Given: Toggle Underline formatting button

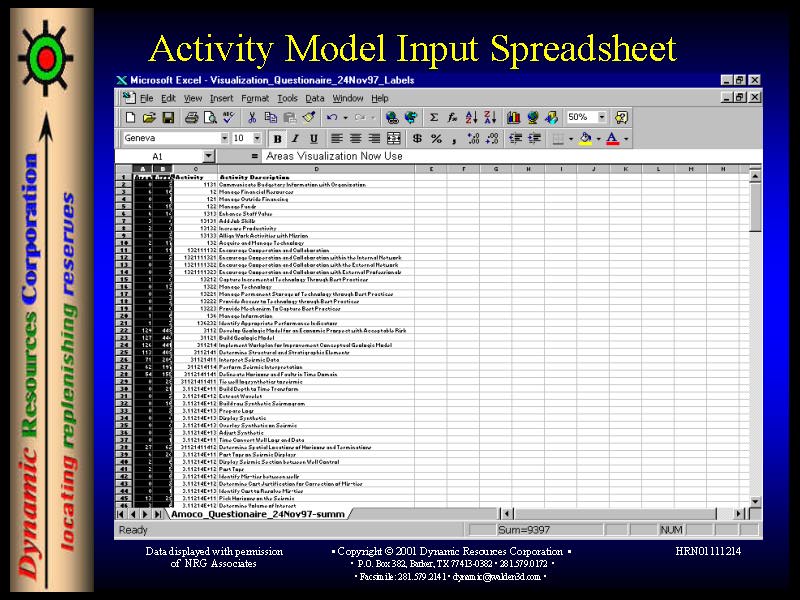Looking at the screenshot, I should pos(313,139).
